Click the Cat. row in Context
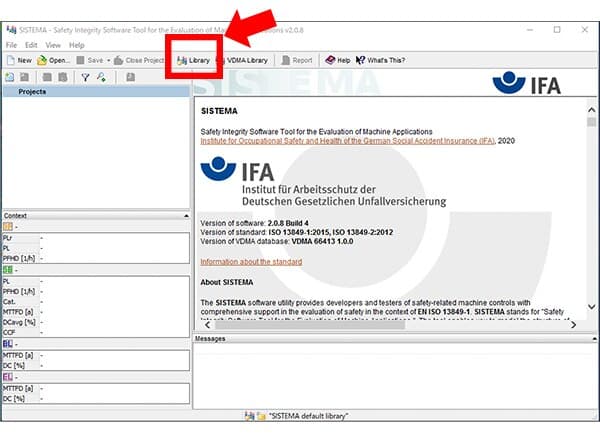This screenshot has width=600, height=444. coord(96,302)
